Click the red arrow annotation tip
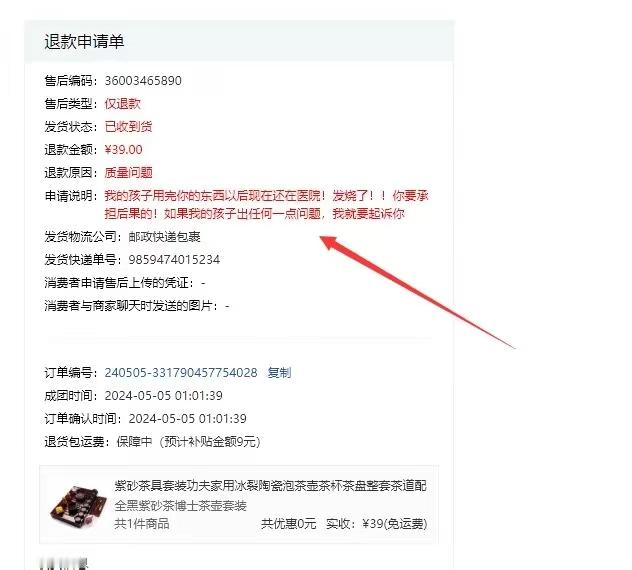The image size is (632, 570). [323, 239]
